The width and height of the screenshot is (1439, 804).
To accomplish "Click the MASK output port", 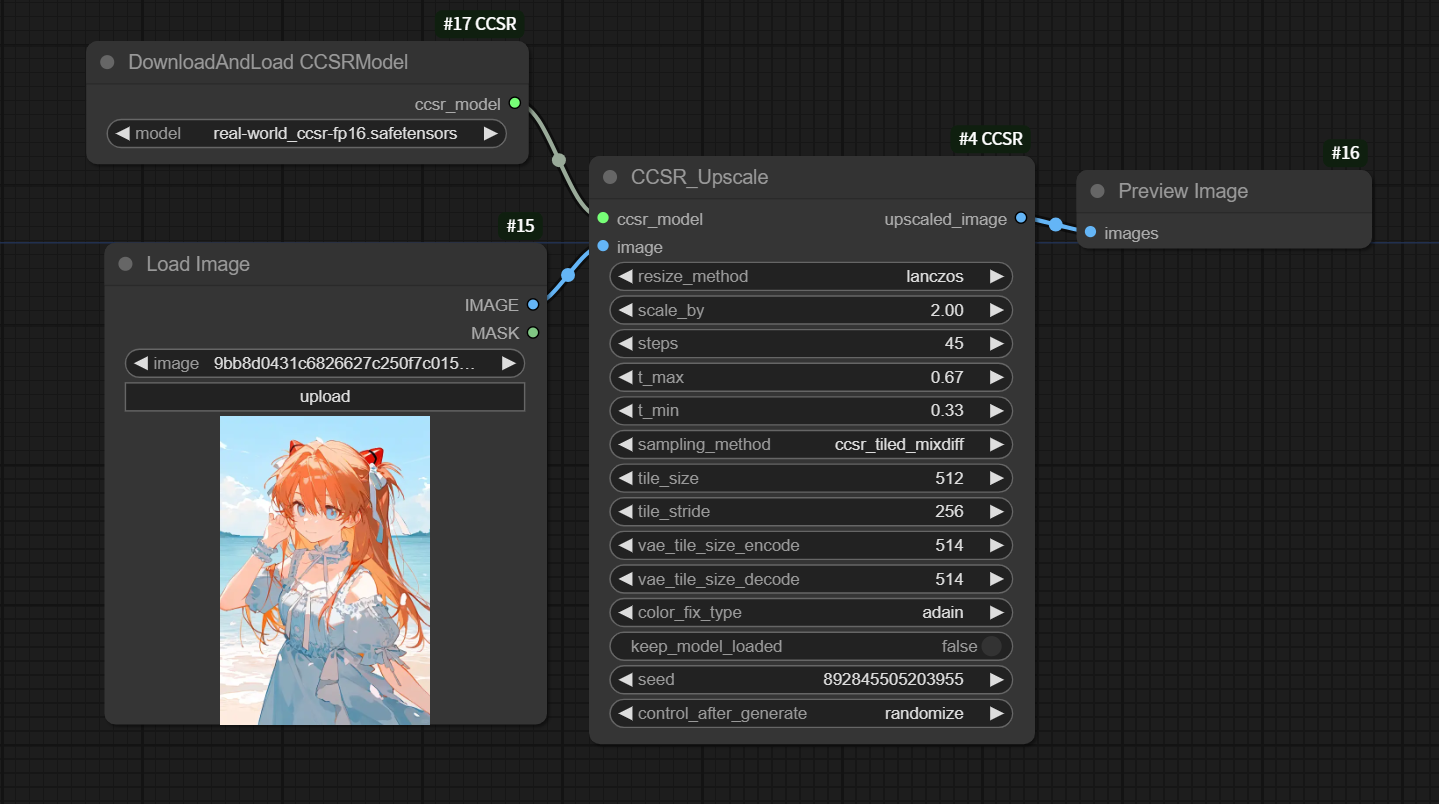I will pos(532,332).
